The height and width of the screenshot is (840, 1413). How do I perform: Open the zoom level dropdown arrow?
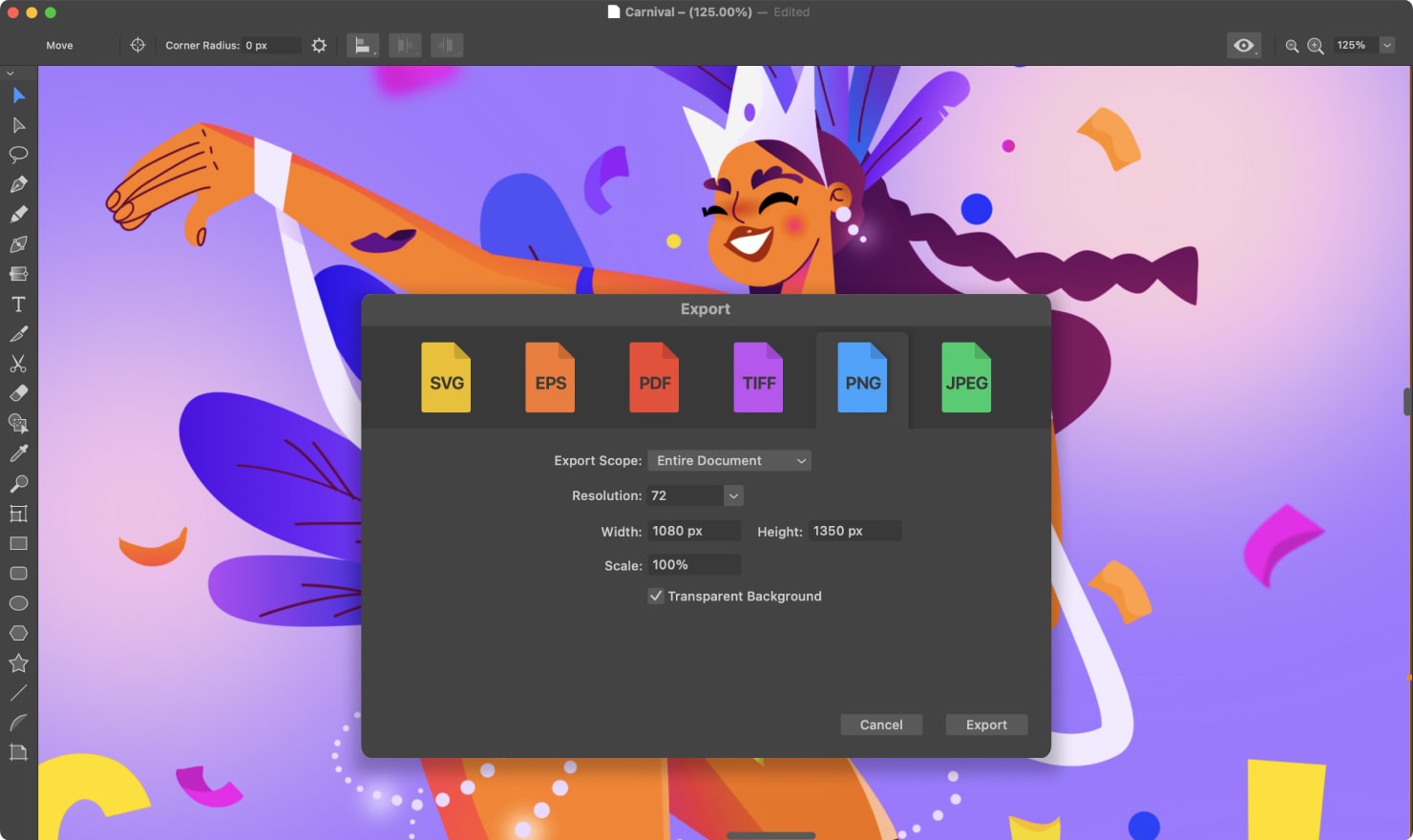[x=1387, y=45]
